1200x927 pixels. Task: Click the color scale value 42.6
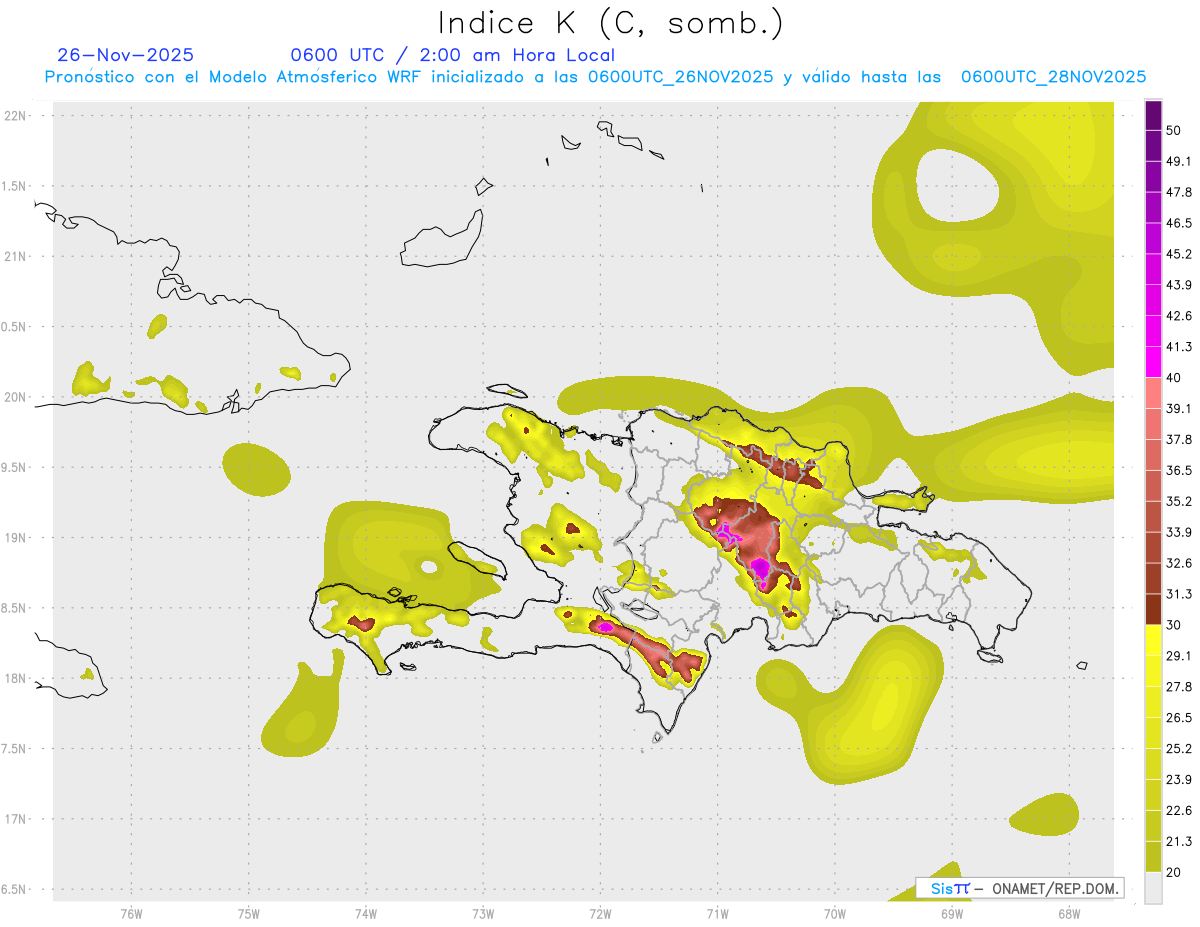click(x=1179, y=316)
